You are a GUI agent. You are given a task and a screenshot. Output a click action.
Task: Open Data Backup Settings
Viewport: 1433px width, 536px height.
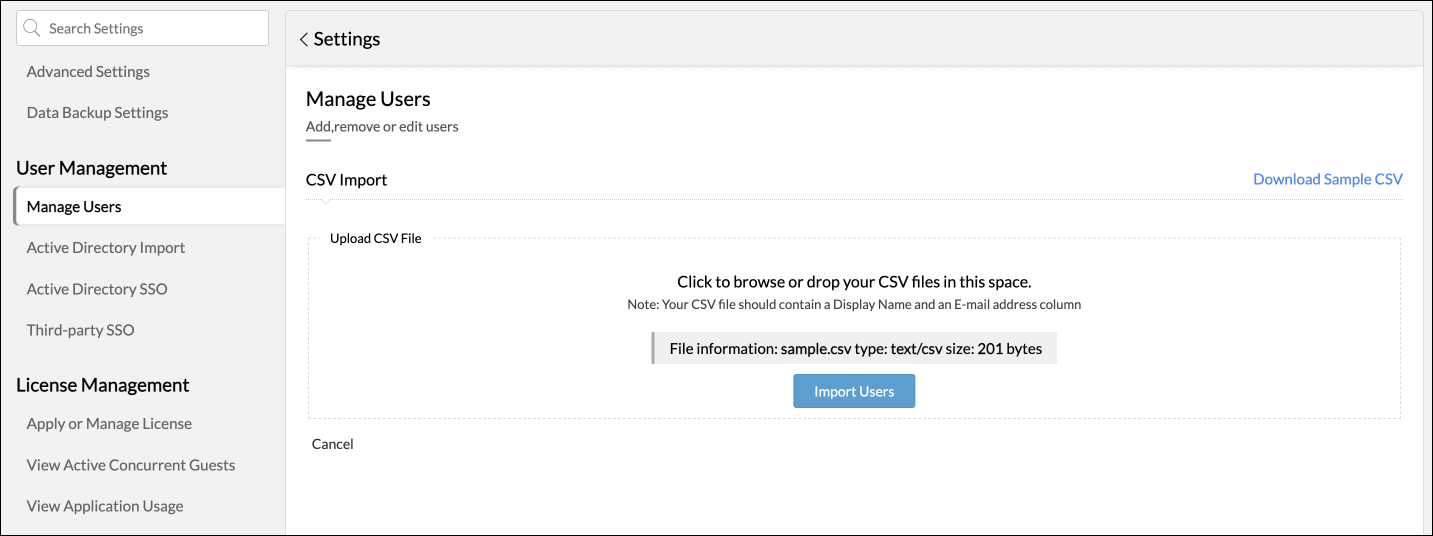click(97, 113)
